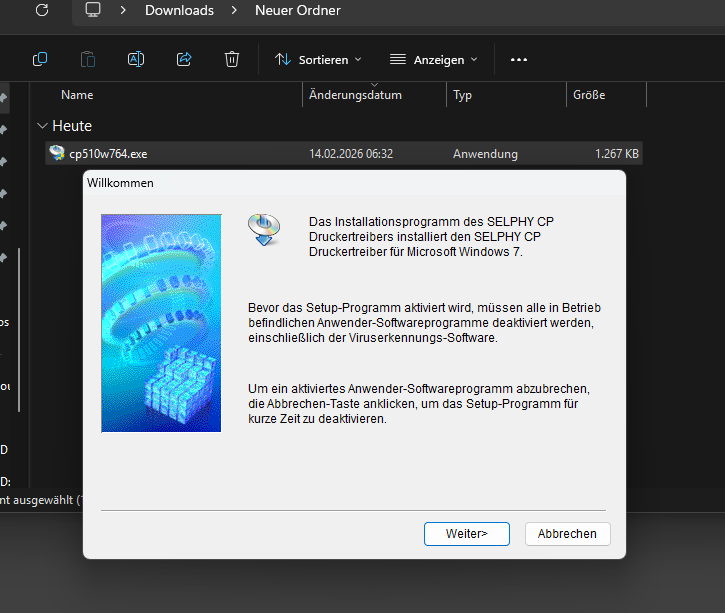The image size is (725, 613).
Task: Click chevron before Neuer Ordner in breadcrumb
Action: coord(234,10)
